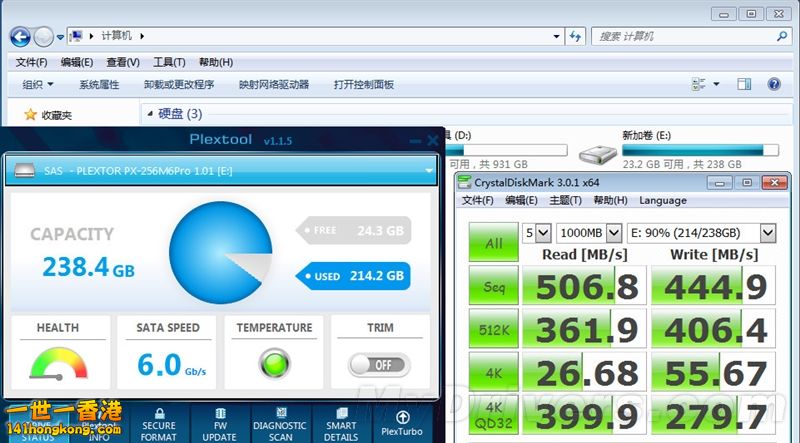Open the PlexTurbo tab
800x443 pixels.
coord(403,425)
